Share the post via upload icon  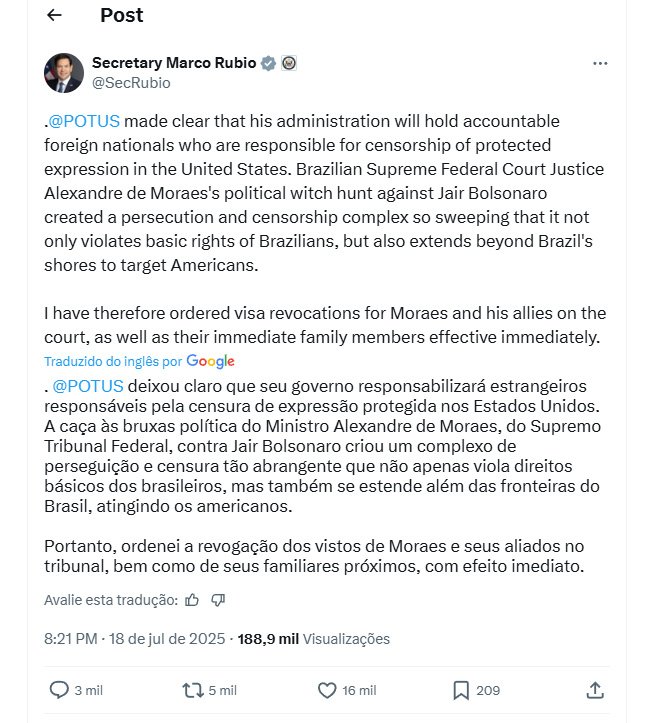point(595,690)
